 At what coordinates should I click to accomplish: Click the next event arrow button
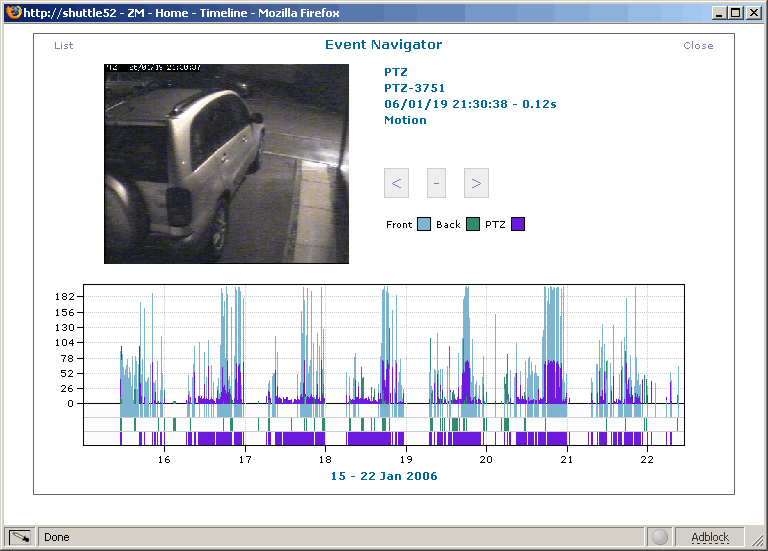pos(476,183)
